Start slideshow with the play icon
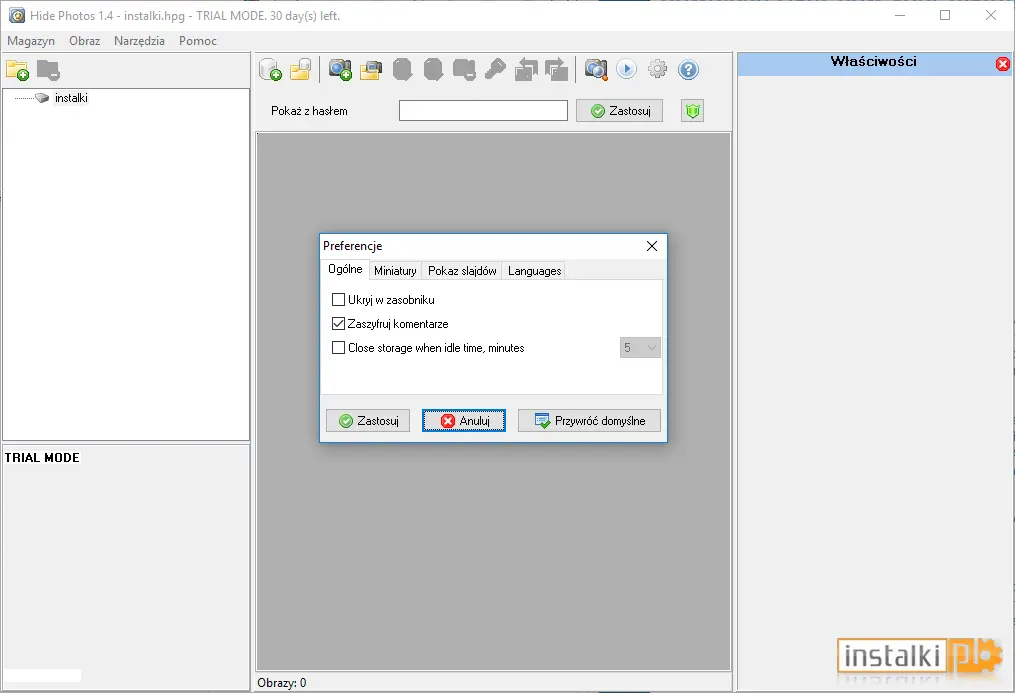The width and height of the screenshot is (1015, 693). click(626, 69)
